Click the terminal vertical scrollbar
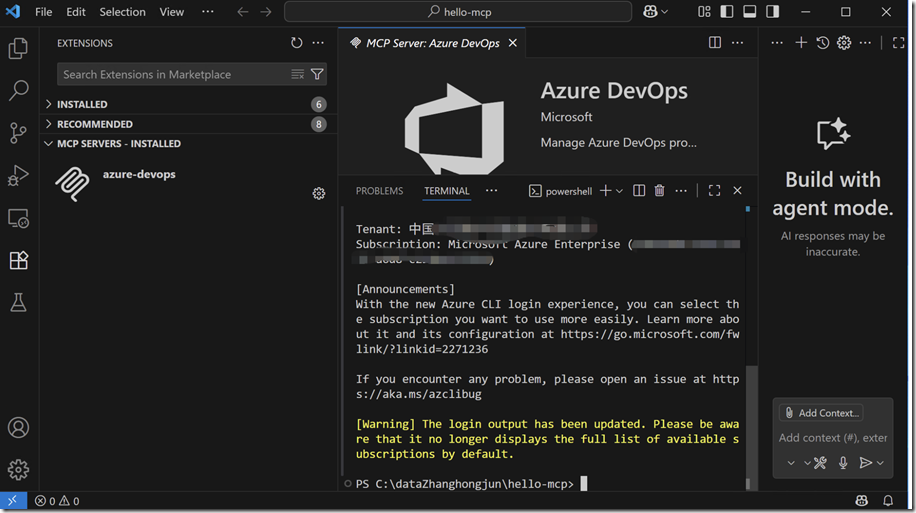Viewport: 916px width, 513px height. pyautogui.click(x=752, y=427)
